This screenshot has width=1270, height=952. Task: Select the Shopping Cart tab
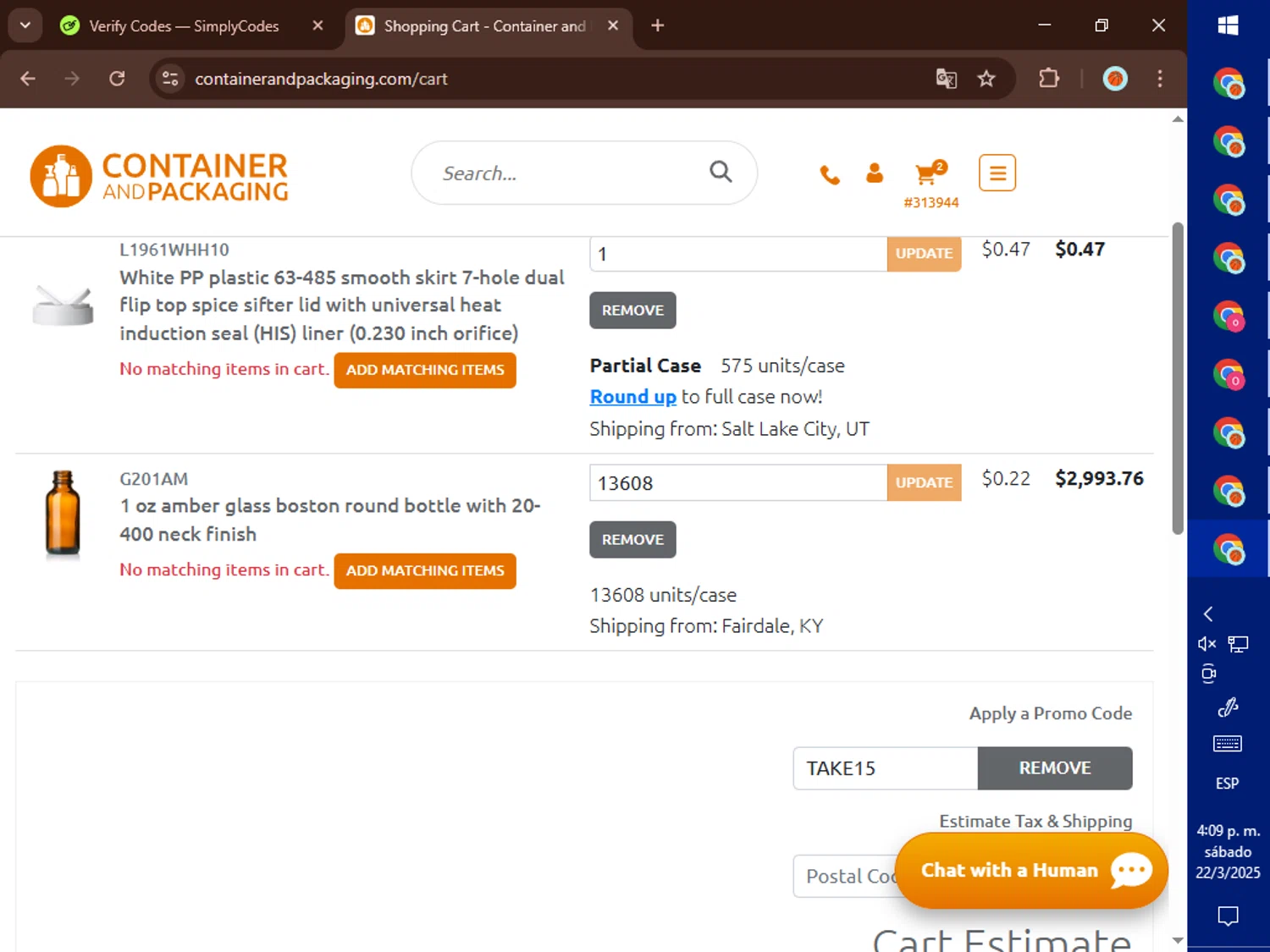point(484,25)
